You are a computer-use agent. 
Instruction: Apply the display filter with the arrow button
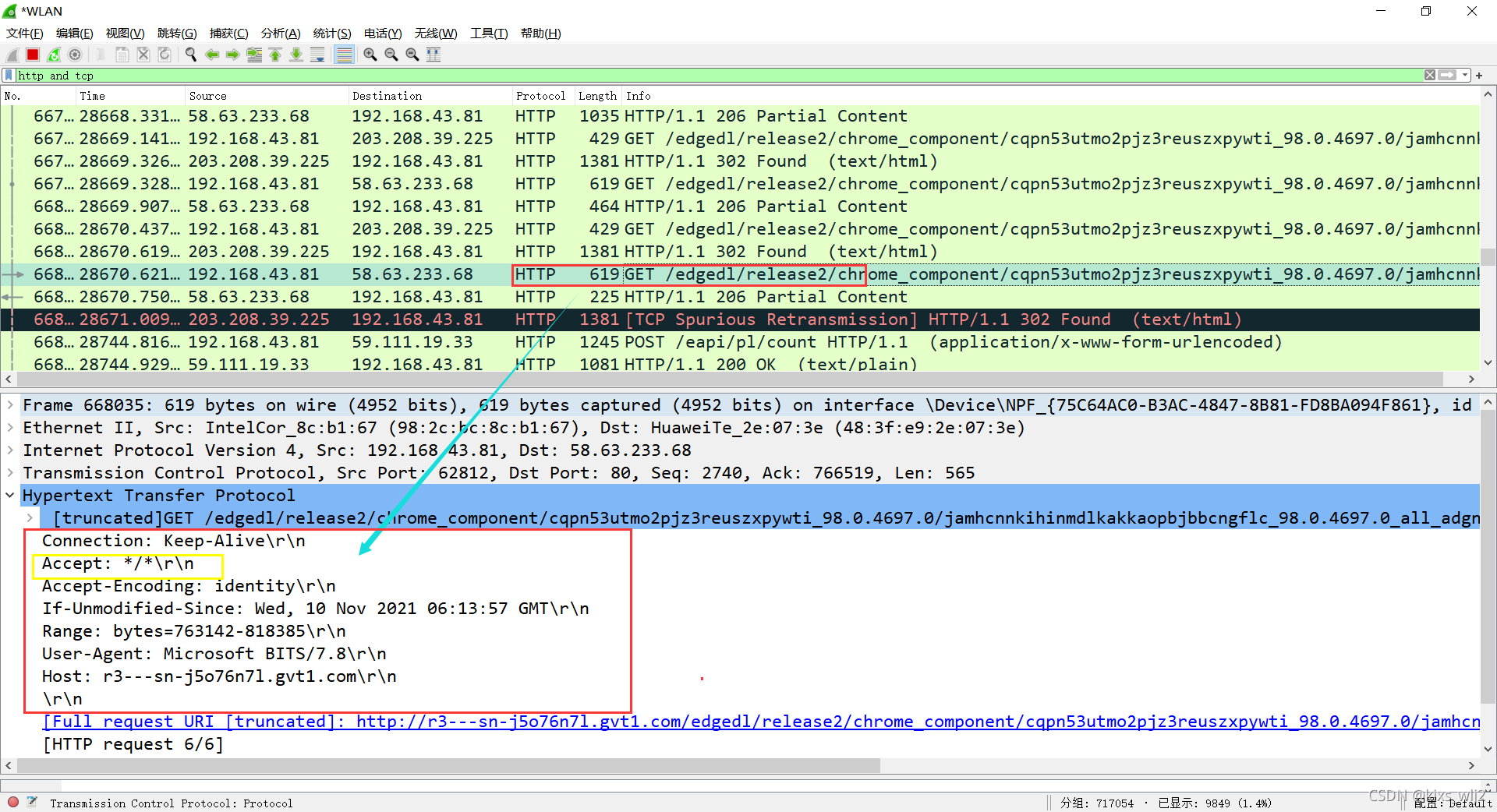point(1448,76)
